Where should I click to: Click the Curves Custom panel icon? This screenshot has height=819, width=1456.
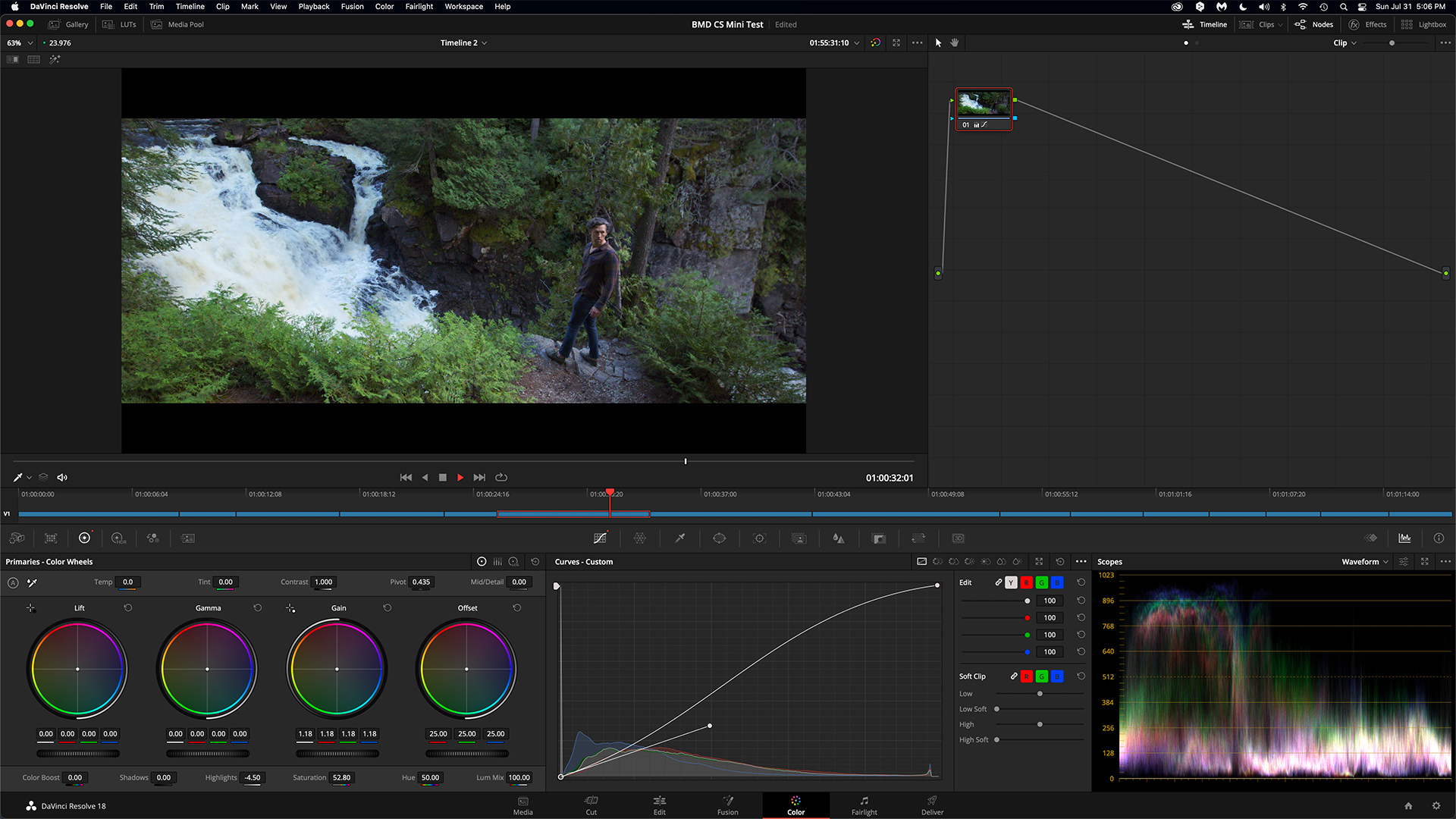[600, 538]
